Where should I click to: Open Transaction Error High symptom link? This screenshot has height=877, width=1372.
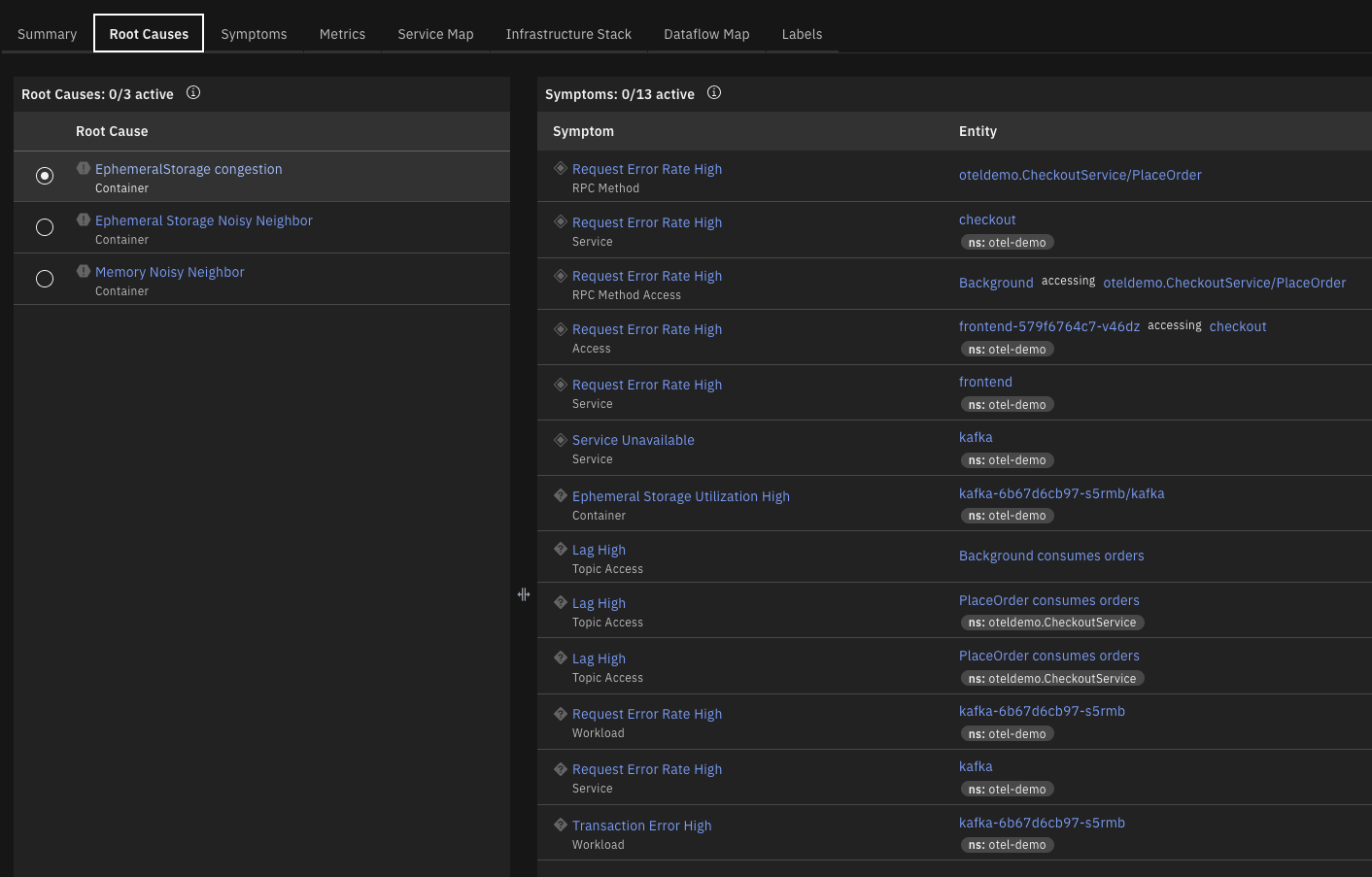[642, 826]
